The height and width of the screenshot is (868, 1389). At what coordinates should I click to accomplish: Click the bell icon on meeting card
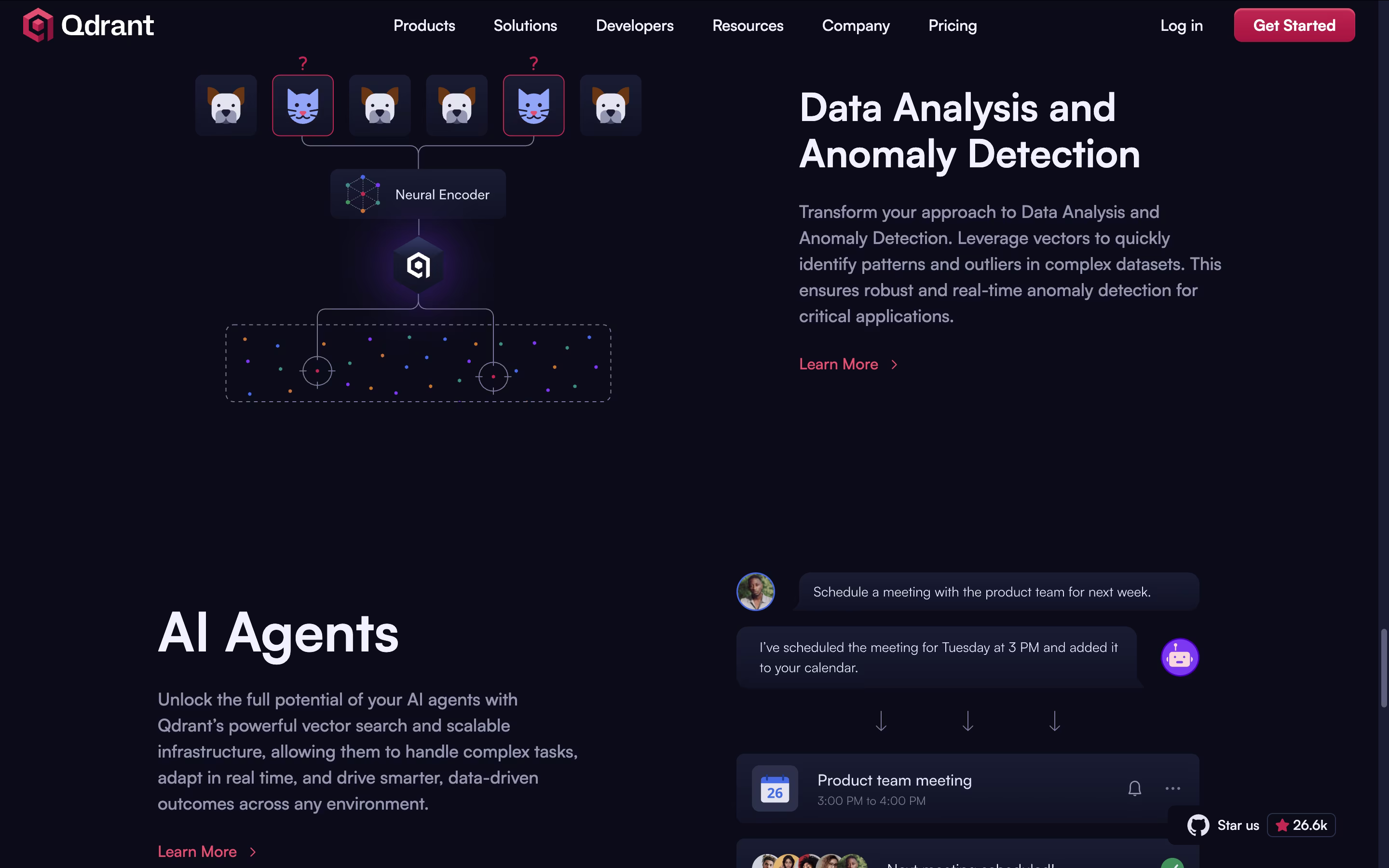(1134, 788)
